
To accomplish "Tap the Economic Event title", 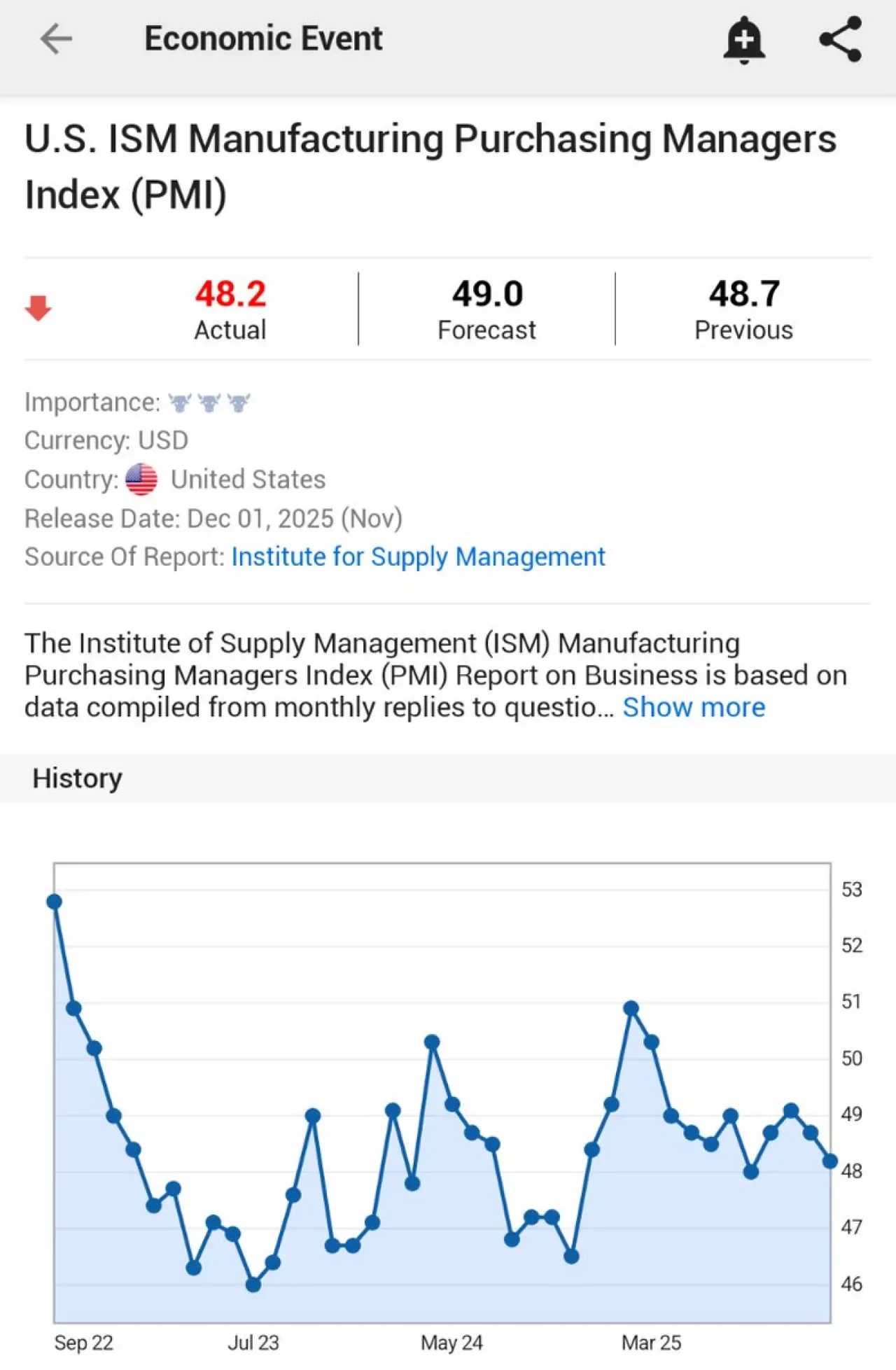I will pos(263,39).
